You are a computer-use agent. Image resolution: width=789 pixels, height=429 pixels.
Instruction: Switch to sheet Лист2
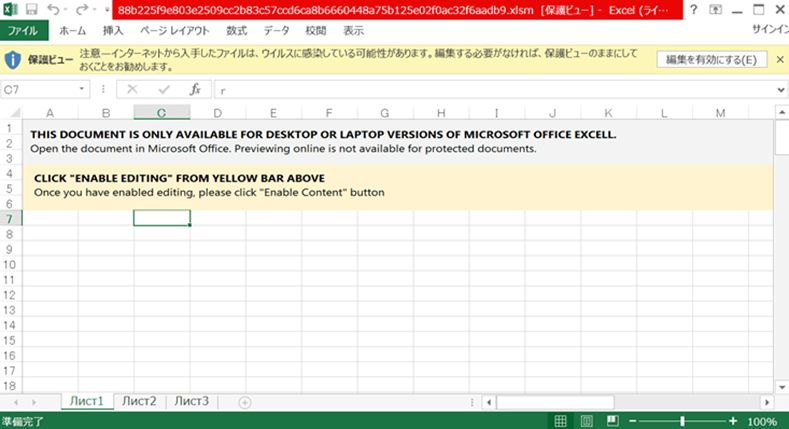tap(139, 401)
